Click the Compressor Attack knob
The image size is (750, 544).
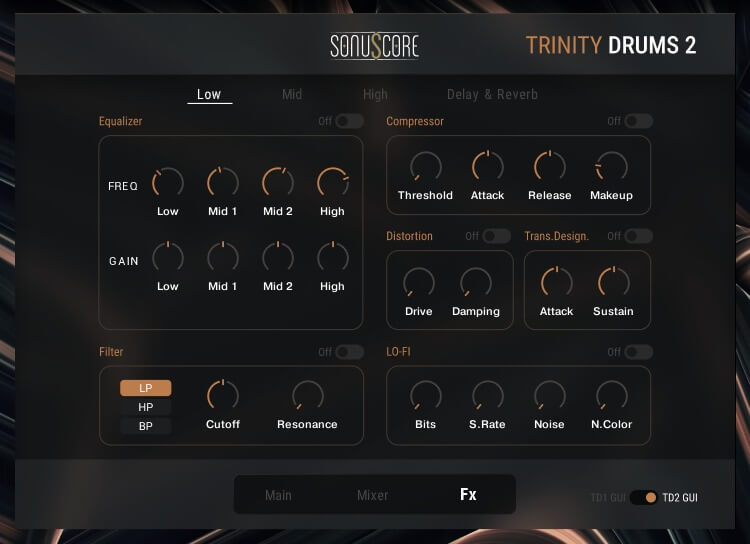coord(488,167)
